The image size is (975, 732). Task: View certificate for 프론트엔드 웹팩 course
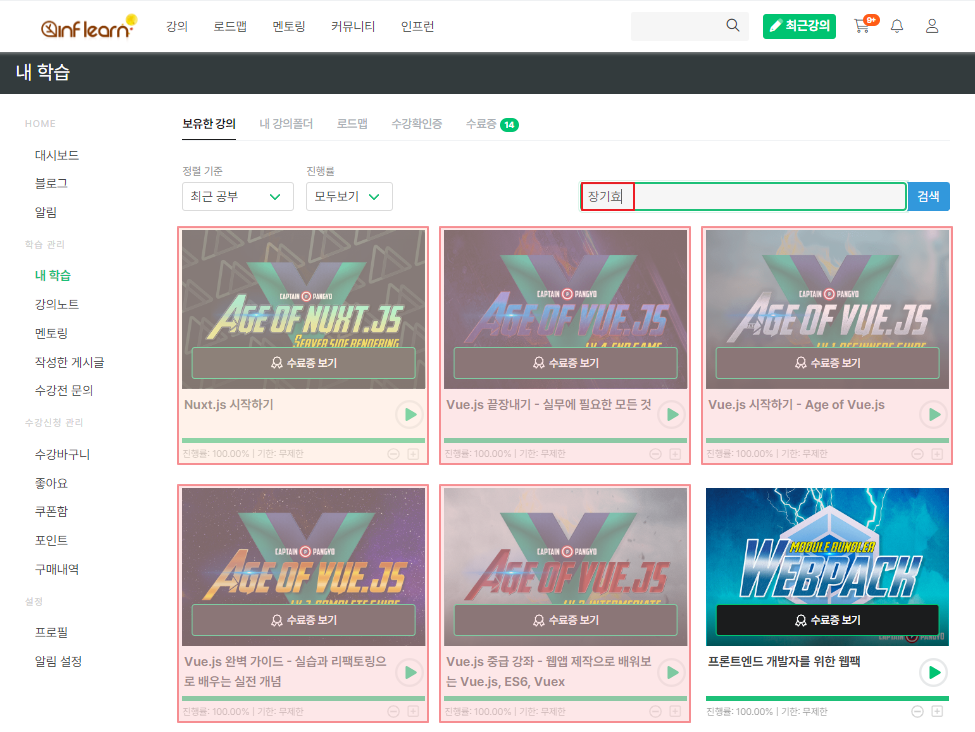click(827, 620)
